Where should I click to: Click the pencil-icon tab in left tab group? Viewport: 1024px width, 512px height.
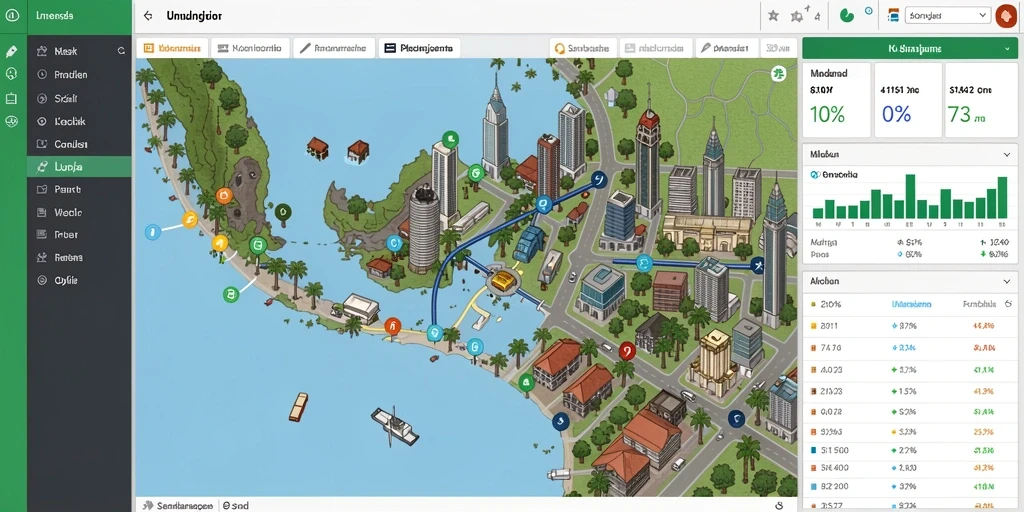point(334,48)
